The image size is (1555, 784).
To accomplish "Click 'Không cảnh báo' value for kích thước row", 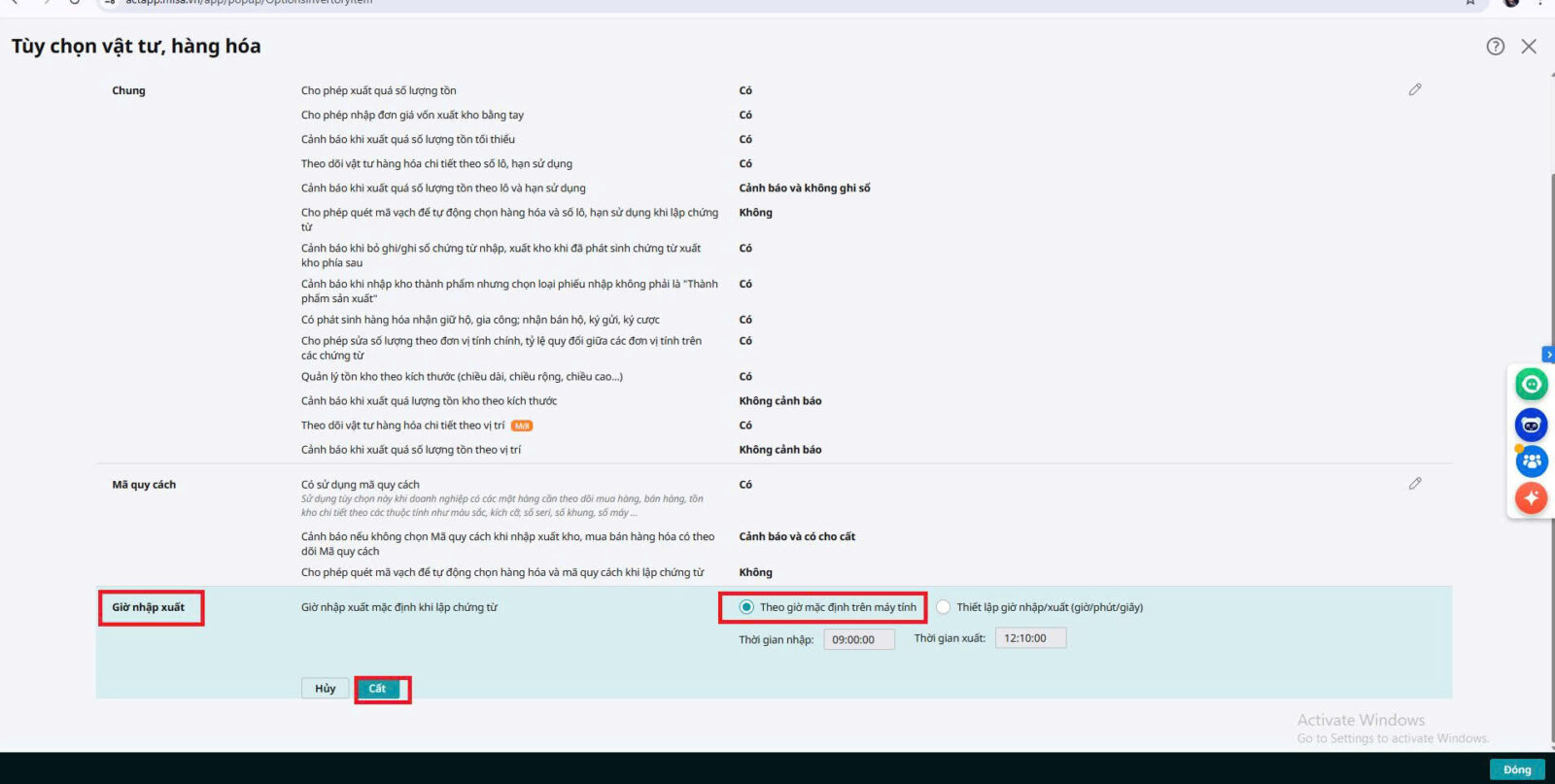I will [x=780, y=401].
